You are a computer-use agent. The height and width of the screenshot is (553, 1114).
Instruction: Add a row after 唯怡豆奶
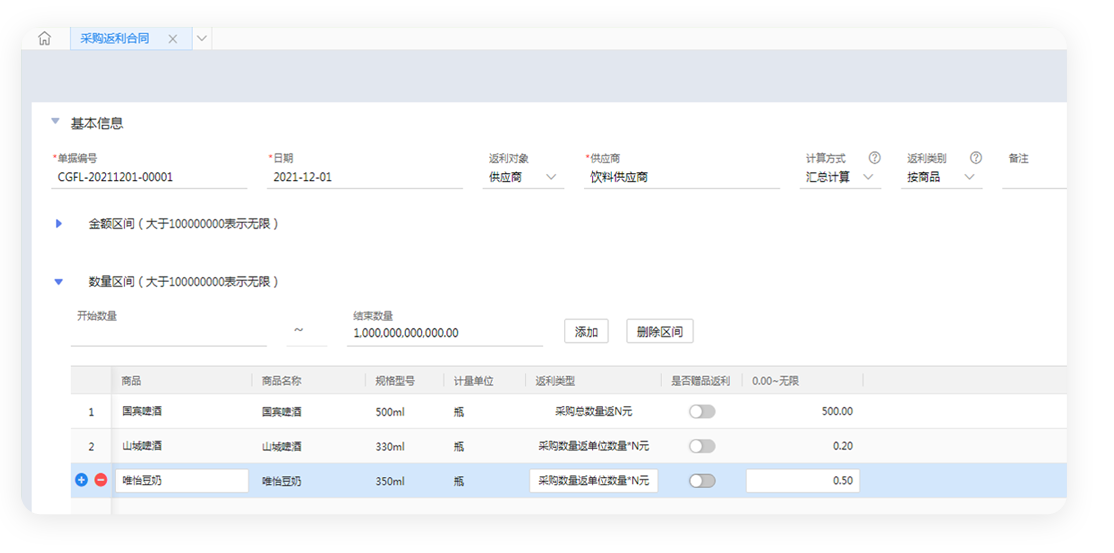click(x=81, y=480)
